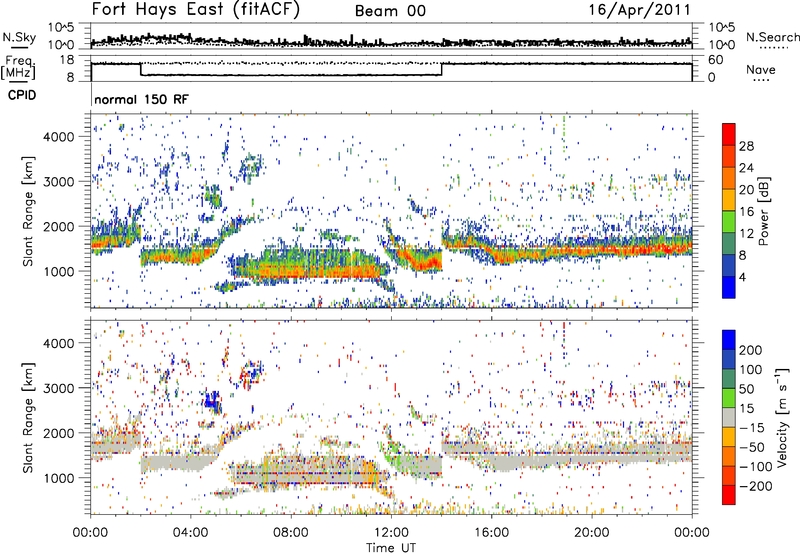
Task: Click the power panel 'Slant Range [km]' label
Action: [28, 211]
